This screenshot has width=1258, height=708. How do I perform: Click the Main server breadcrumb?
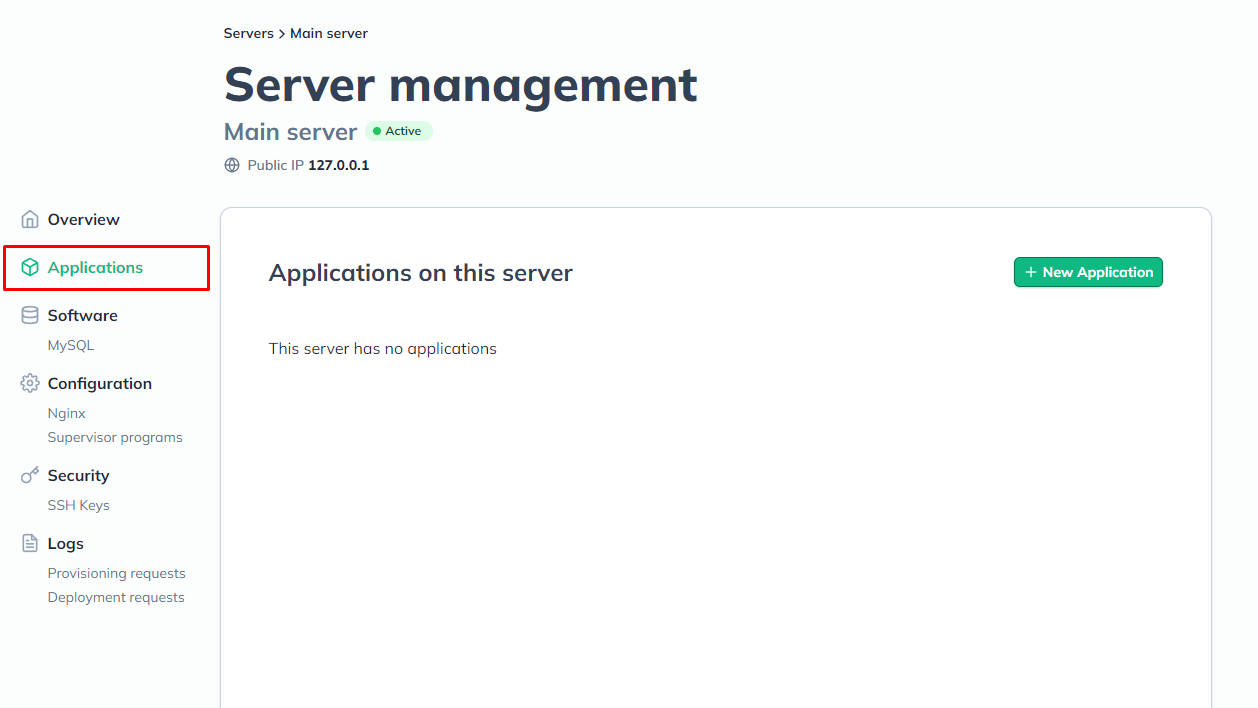click(x=329, y=33)
